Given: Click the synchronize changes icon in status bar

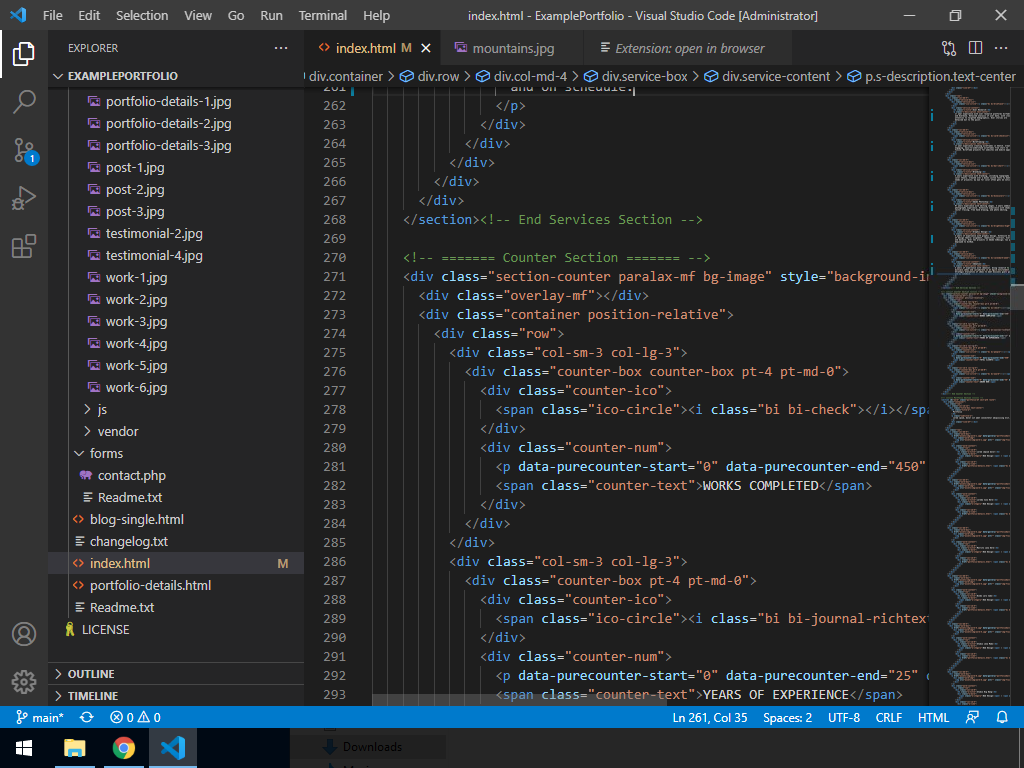Looking at the screenshot, I should pyautogui.click(x=87, y=717).
